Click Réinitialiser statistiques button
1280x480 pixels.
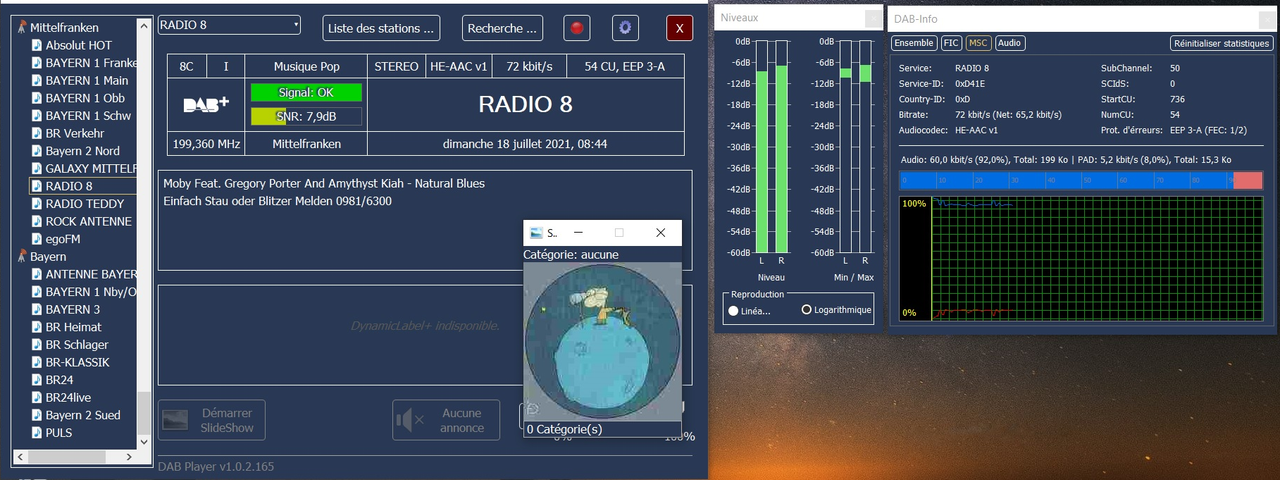coord(1221,43)
